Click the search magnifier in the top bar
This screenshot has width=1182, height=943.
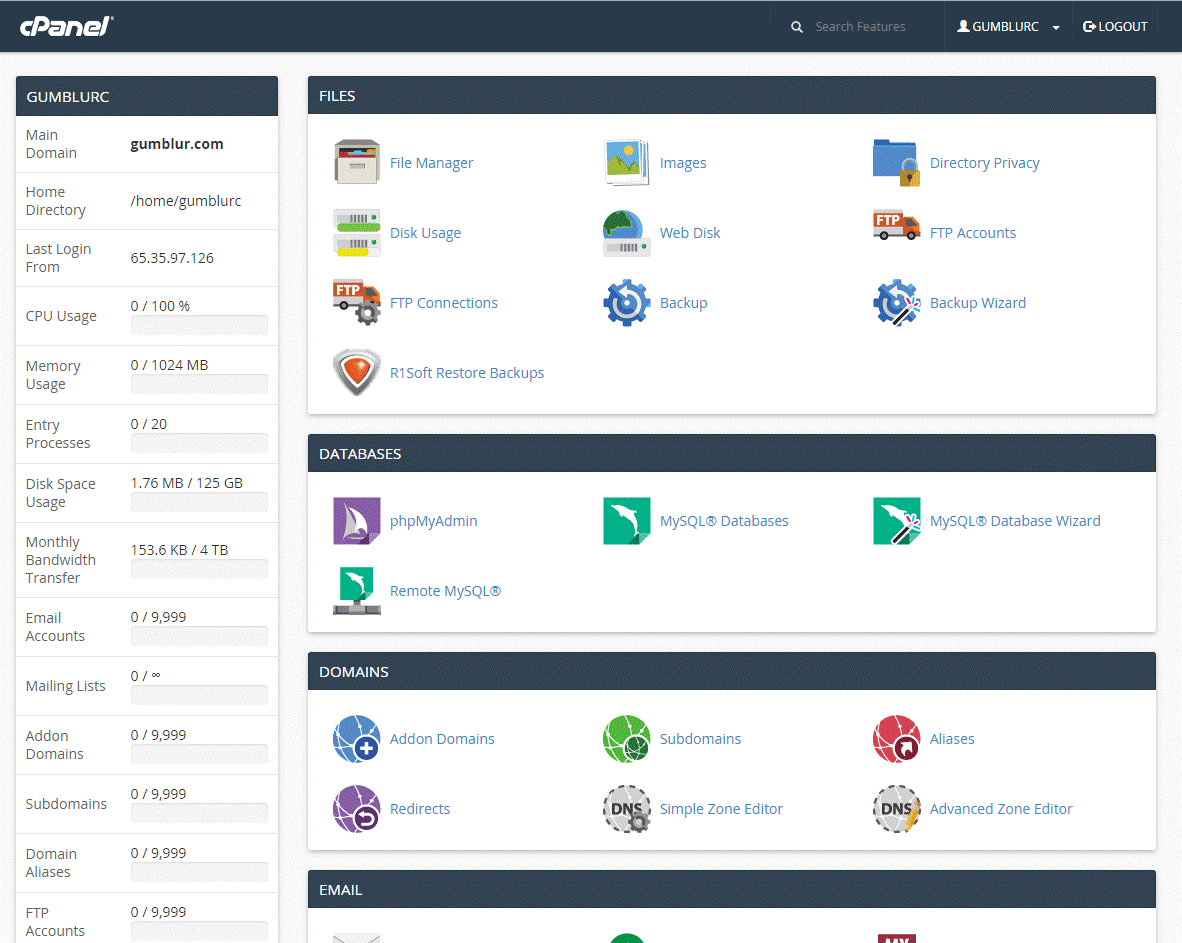coord(797,26)
